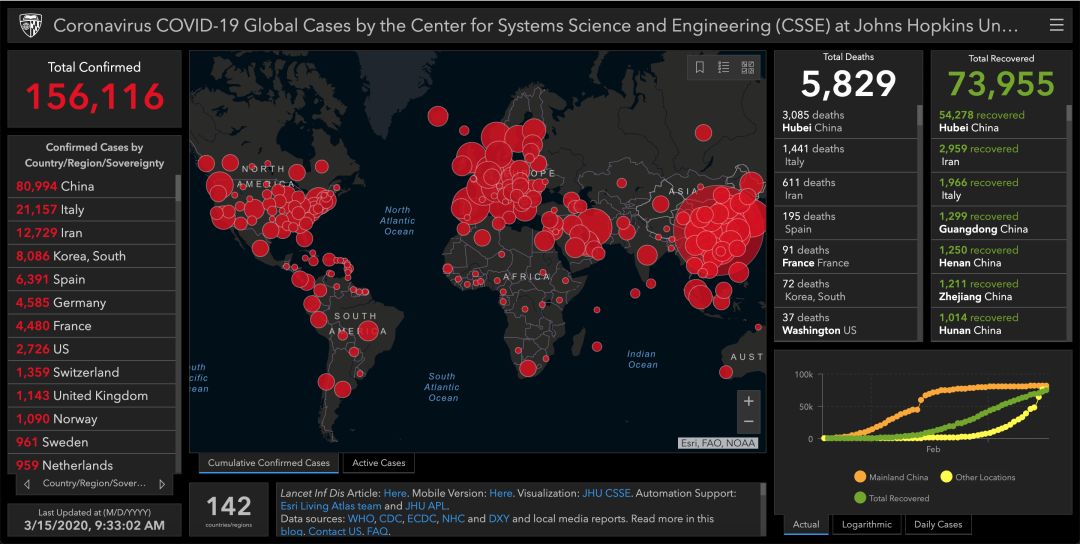Switch to the Active Cases tab
The height and width of the screenshot is (544, 1080).
click(x=379, y=463)
